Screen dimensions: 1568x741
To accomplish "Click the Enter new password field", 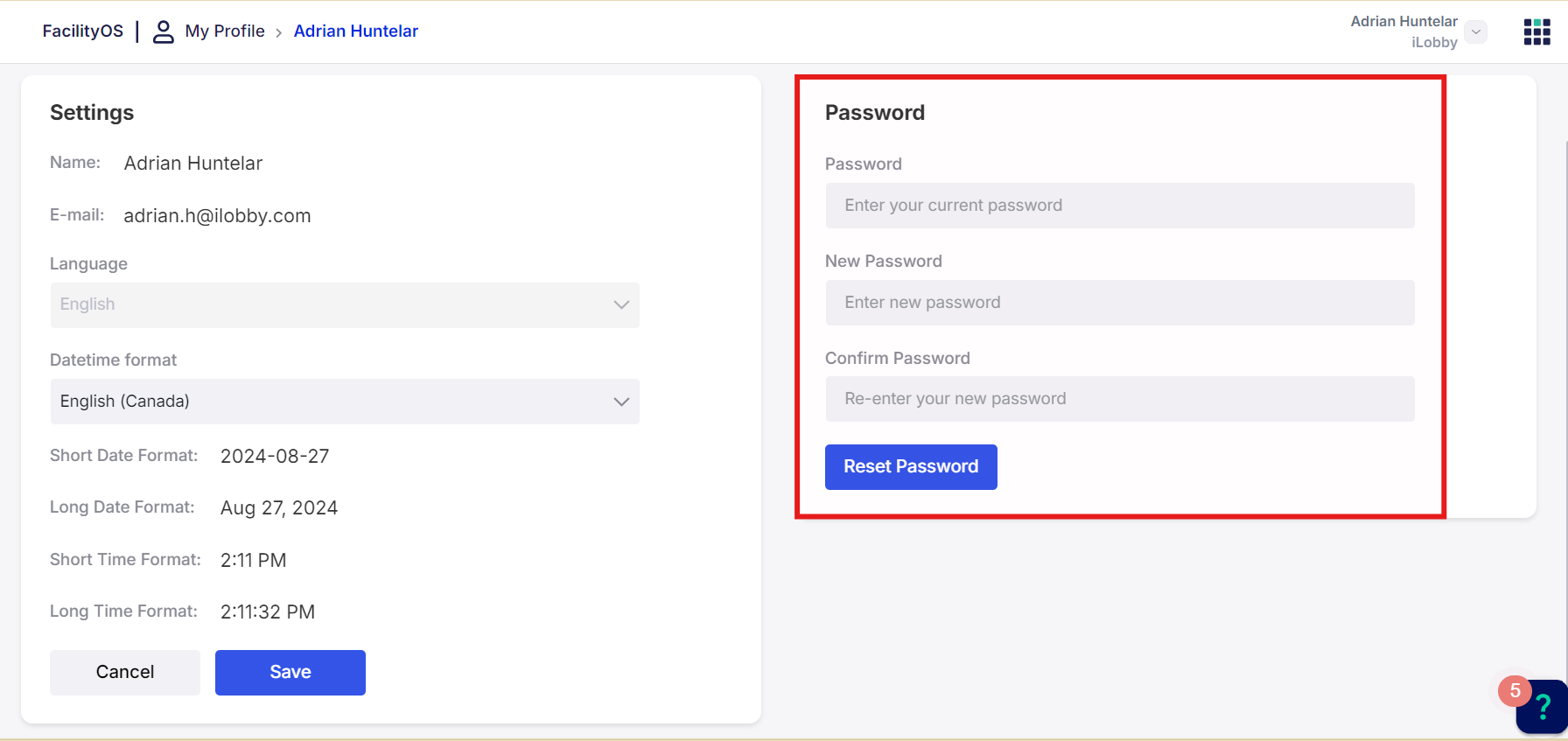I will click(1120, 303).
